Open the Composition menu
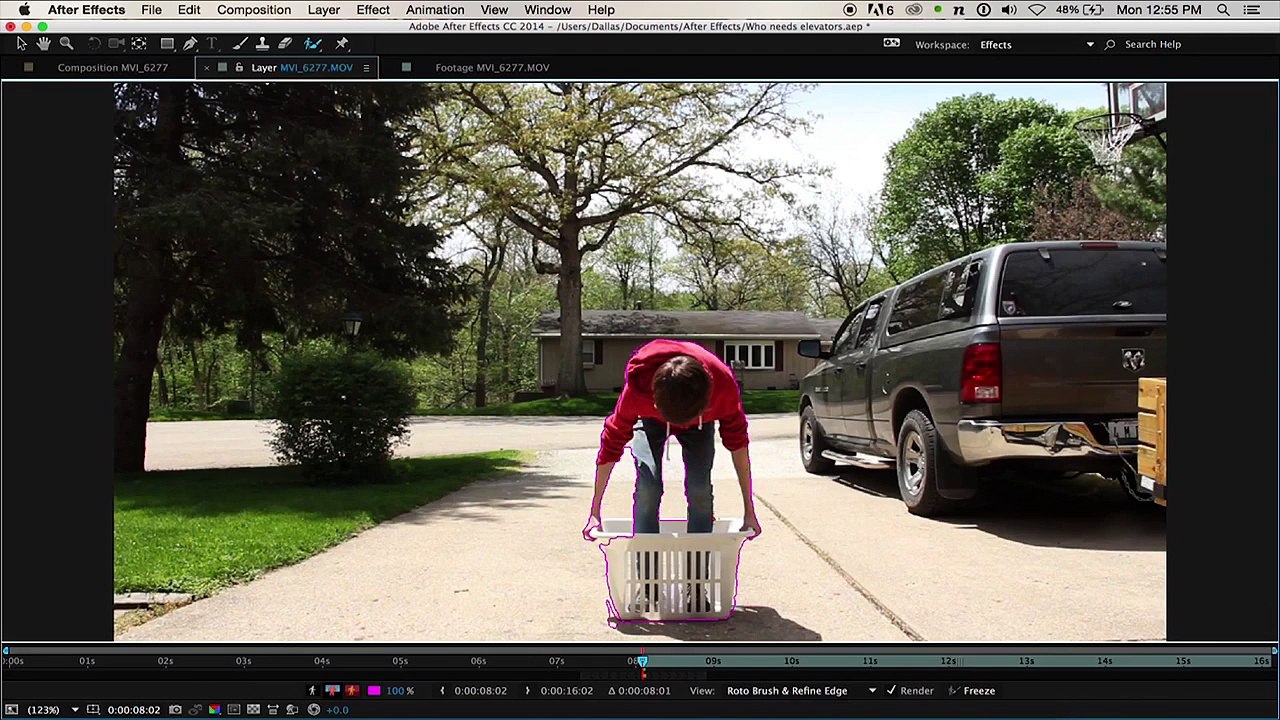The image size is (1280, 720). point(254,10)
